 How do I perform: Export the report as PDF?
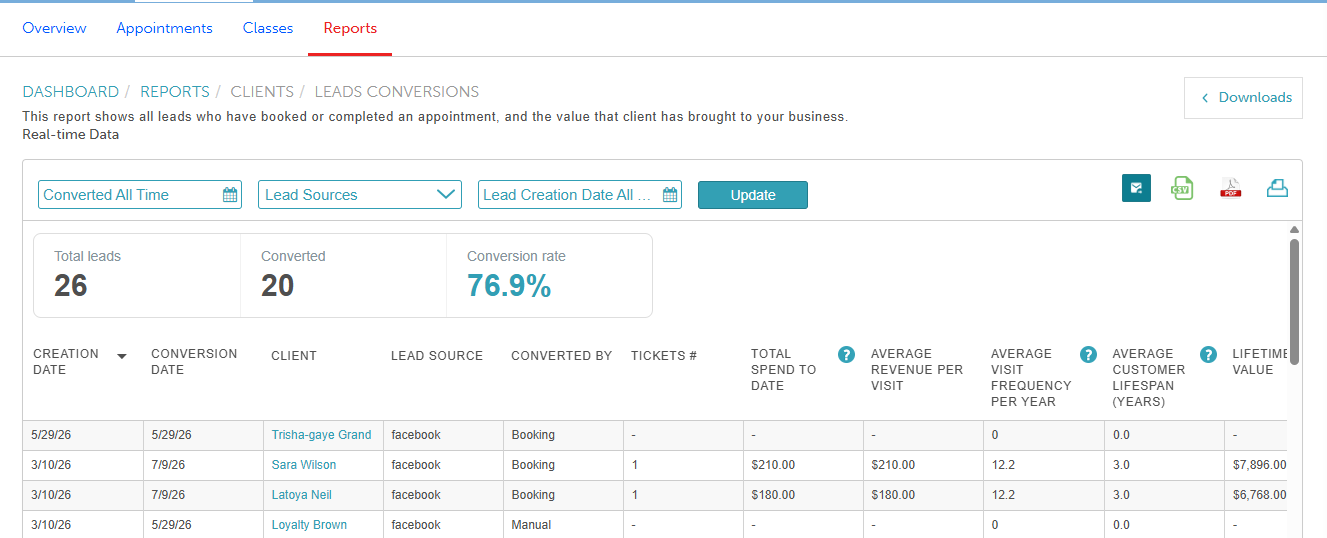[x=1230, y=188]
